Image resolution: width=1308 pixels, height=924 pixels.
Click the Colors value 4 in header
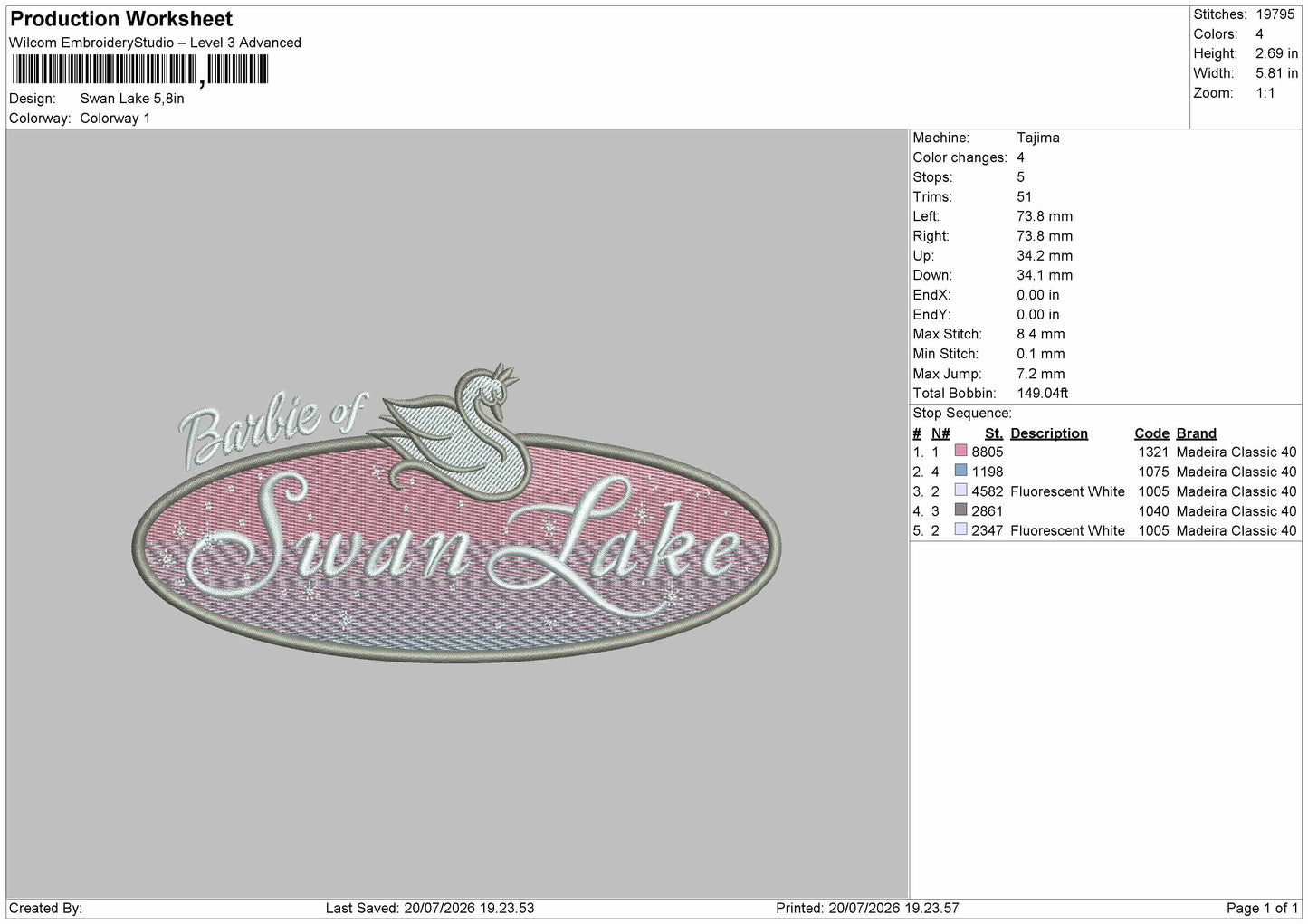(x=1259, y=34)
